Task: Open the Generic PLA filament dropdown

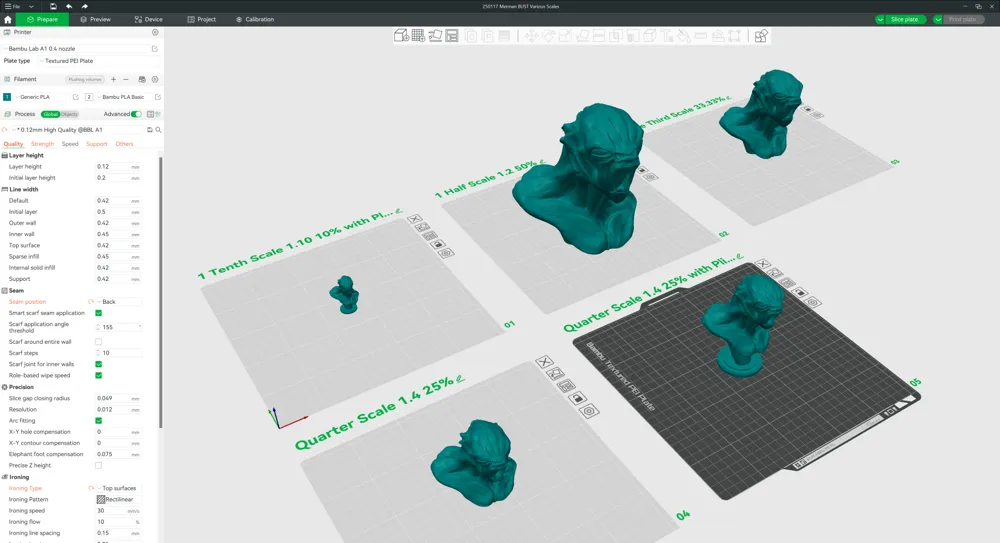Action: (x=42, y=97)
